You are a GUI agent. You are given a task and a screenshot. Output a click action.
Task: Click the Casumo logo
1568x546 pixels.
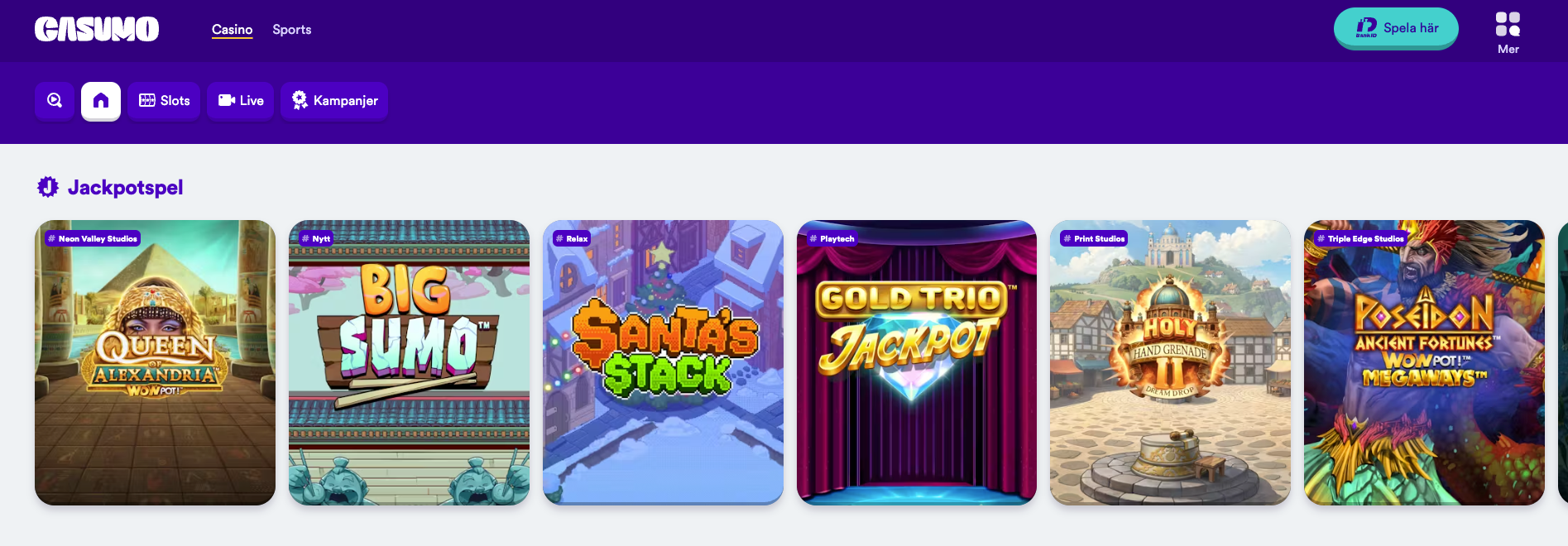click(x=96, y=29)
